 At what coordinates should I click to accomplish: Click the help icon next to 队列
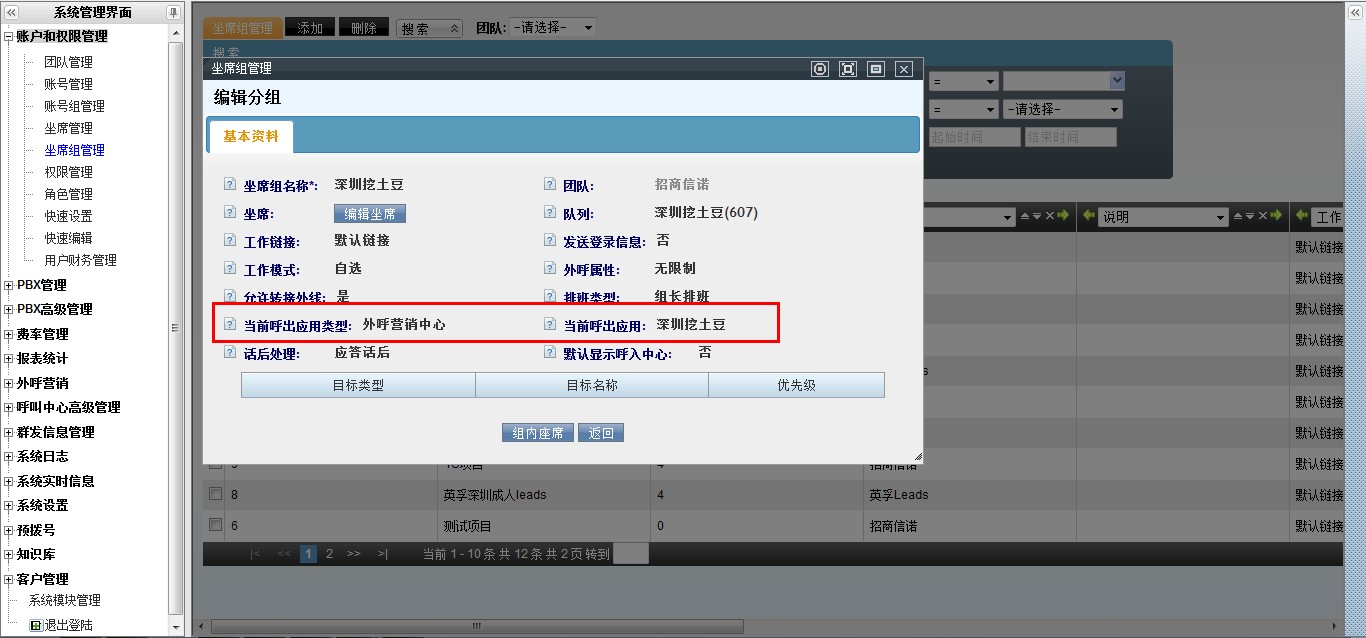(550, 213)
